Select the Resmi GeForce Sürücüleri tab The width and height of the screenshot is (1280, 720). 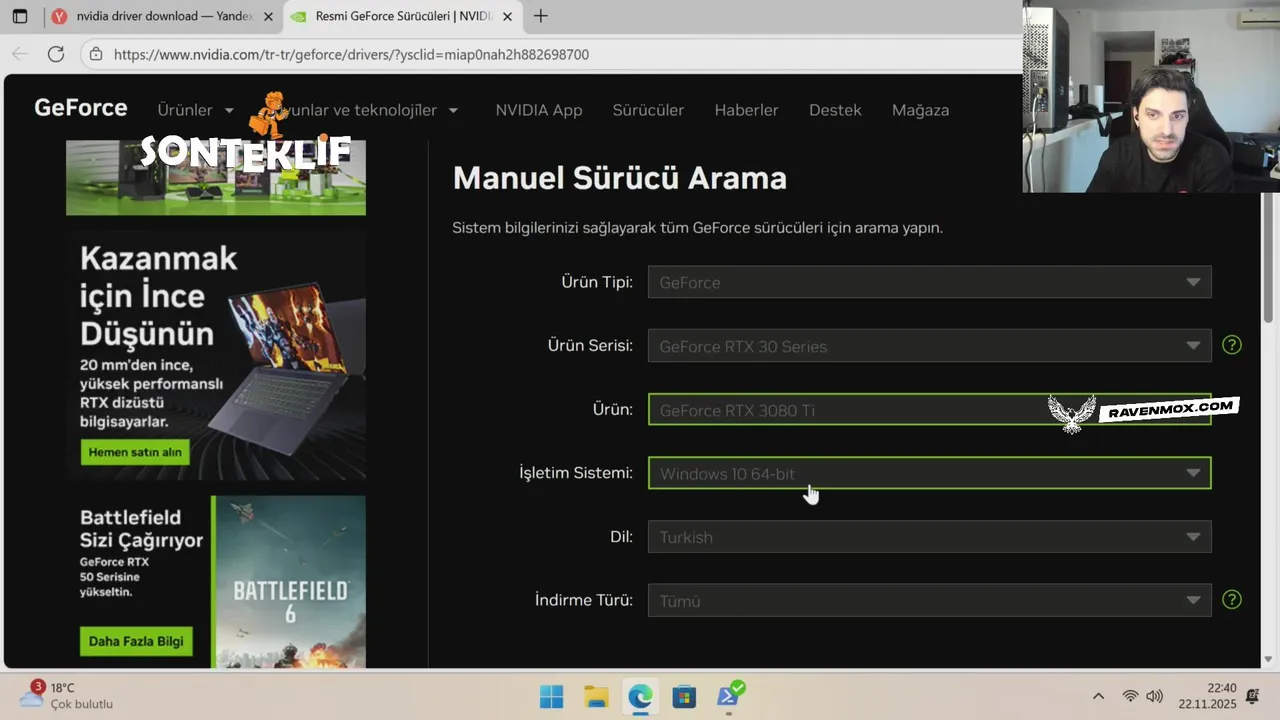(403, 16)
